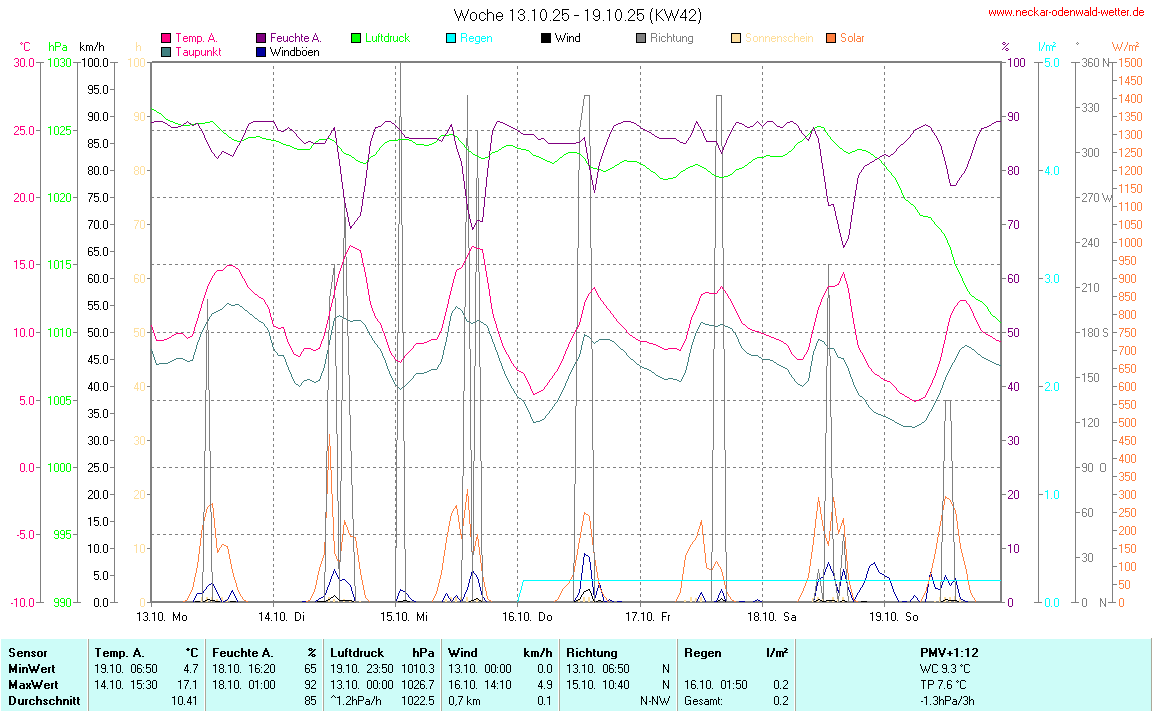Click the orange Solar legend swatch
The image size is (1152, 711).
831,39
